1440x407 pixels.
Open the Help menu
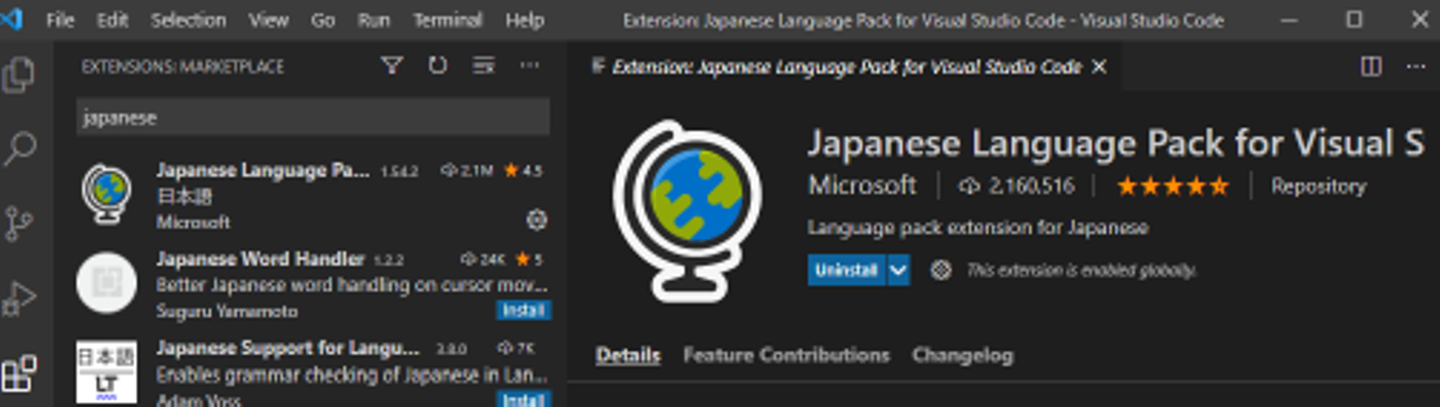524,19
